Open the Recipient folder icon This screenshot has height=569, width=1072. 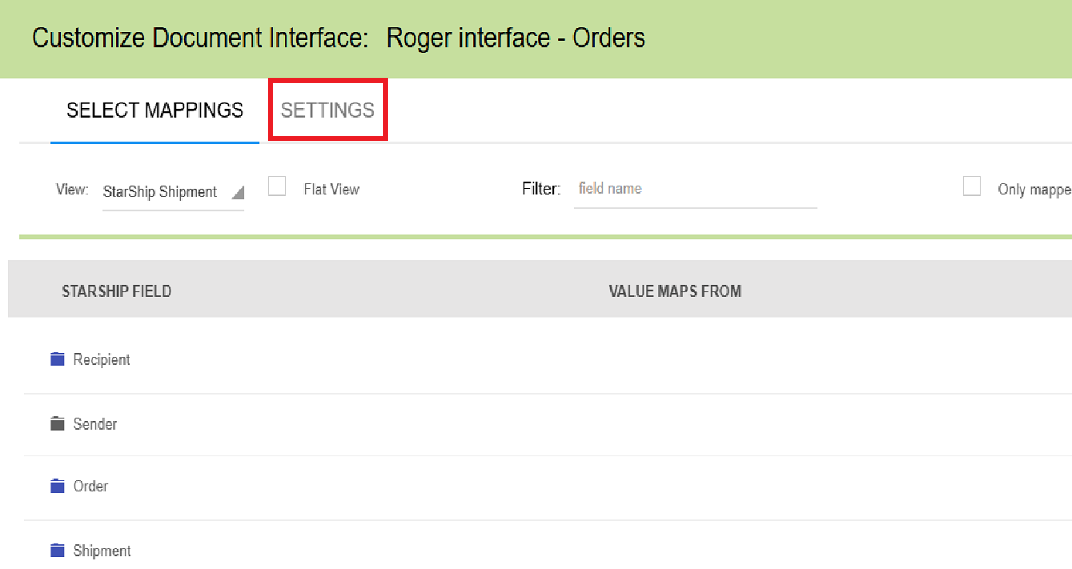click(58, 359)
